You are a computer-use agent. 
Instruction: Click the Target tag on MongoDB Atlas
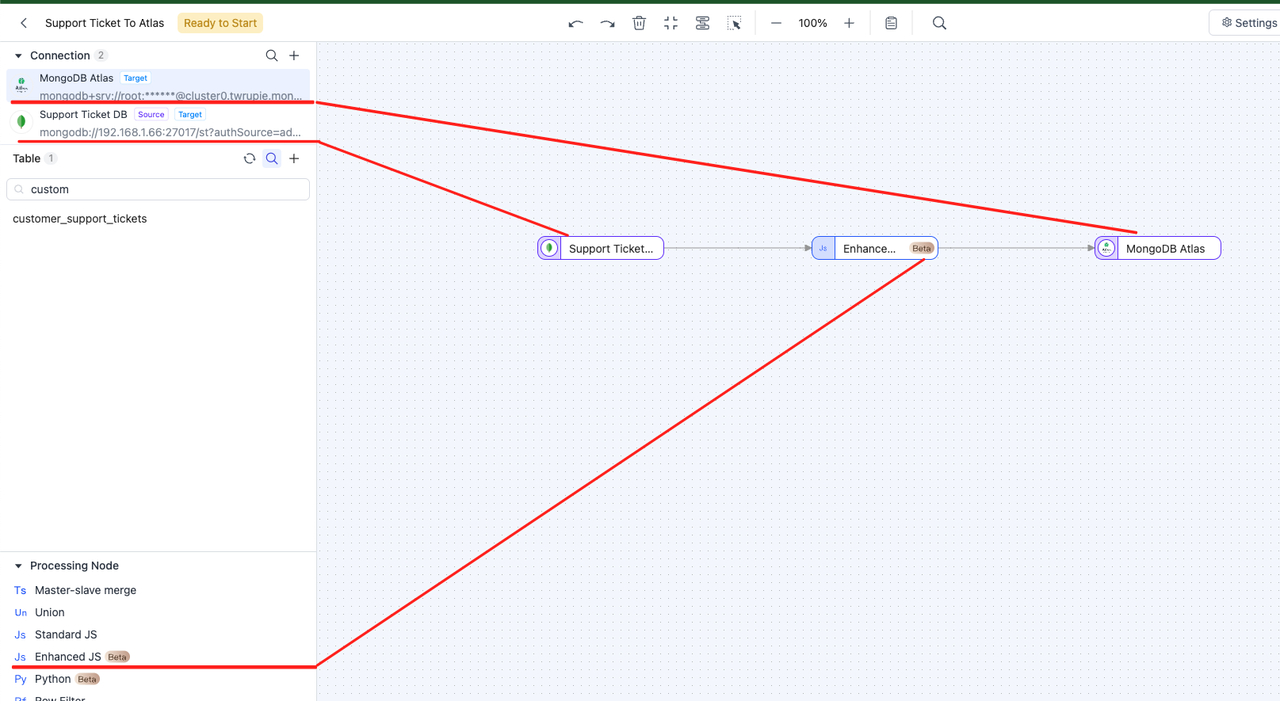tap(135, 78)
